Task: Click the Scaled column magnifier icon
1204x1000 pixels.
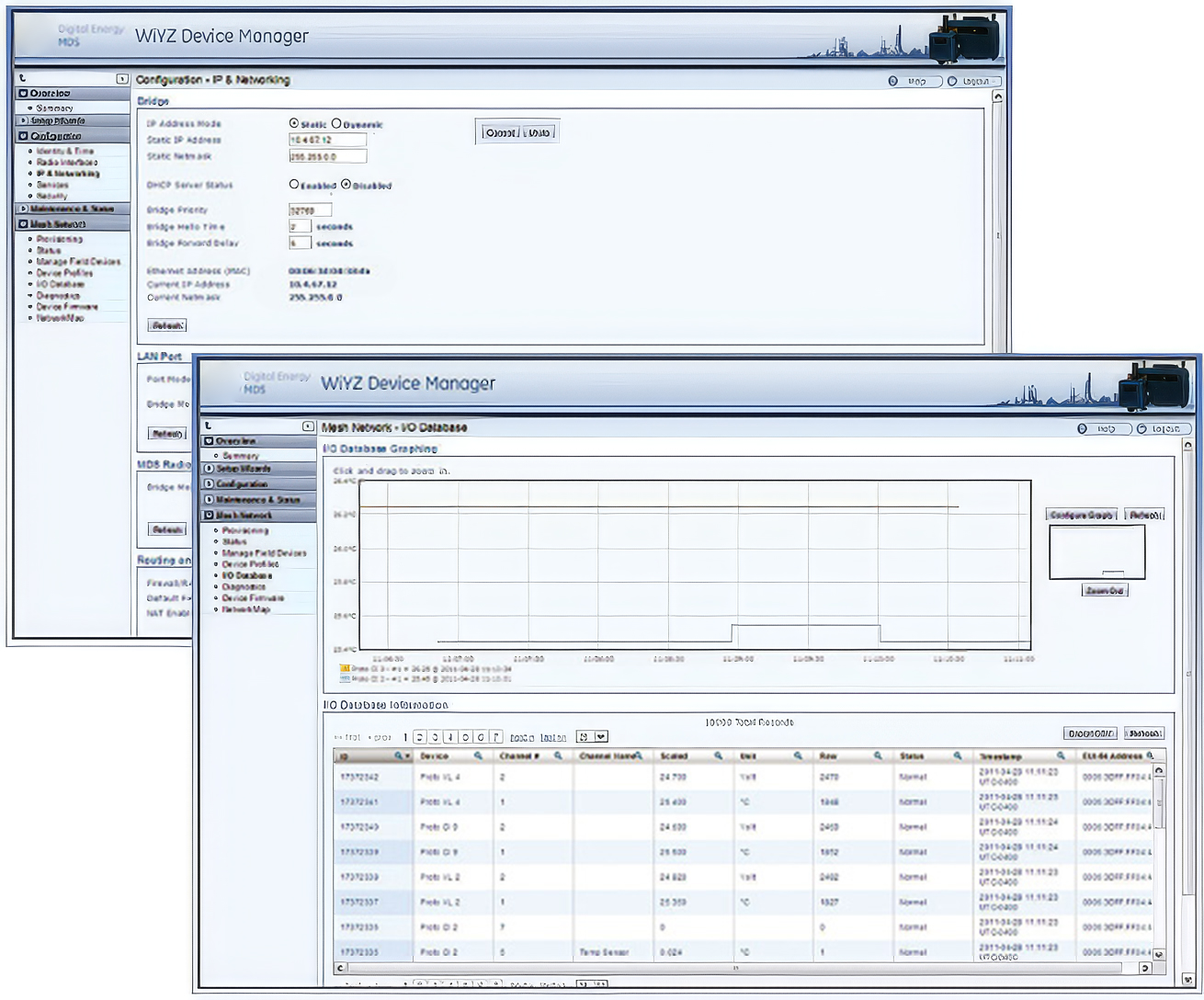Action: coord(718,756)
